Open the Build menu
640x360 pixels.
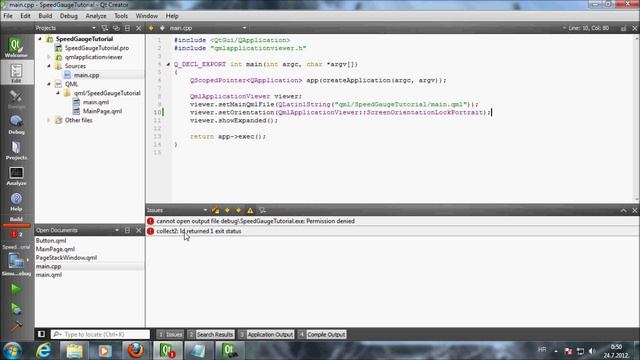[45, 16]
